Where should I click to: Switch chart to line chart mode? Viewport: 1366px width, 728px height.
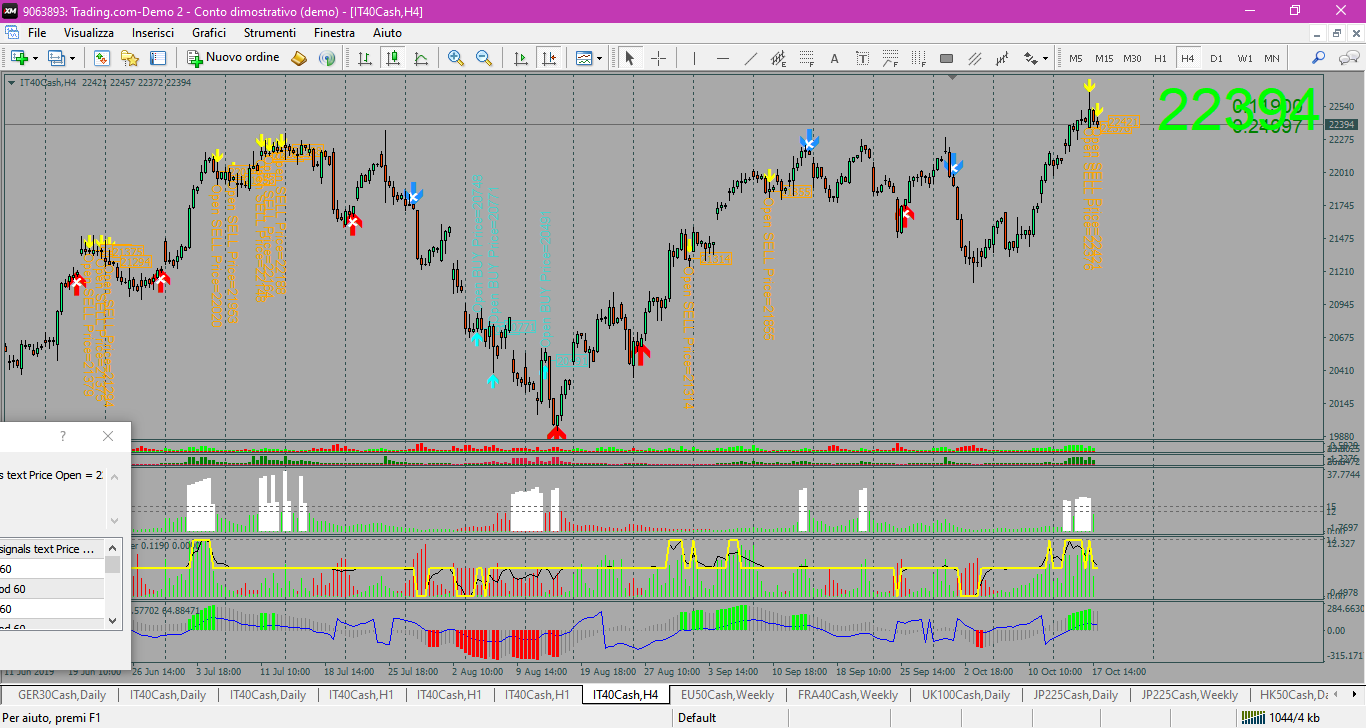[x=421, y=58]
